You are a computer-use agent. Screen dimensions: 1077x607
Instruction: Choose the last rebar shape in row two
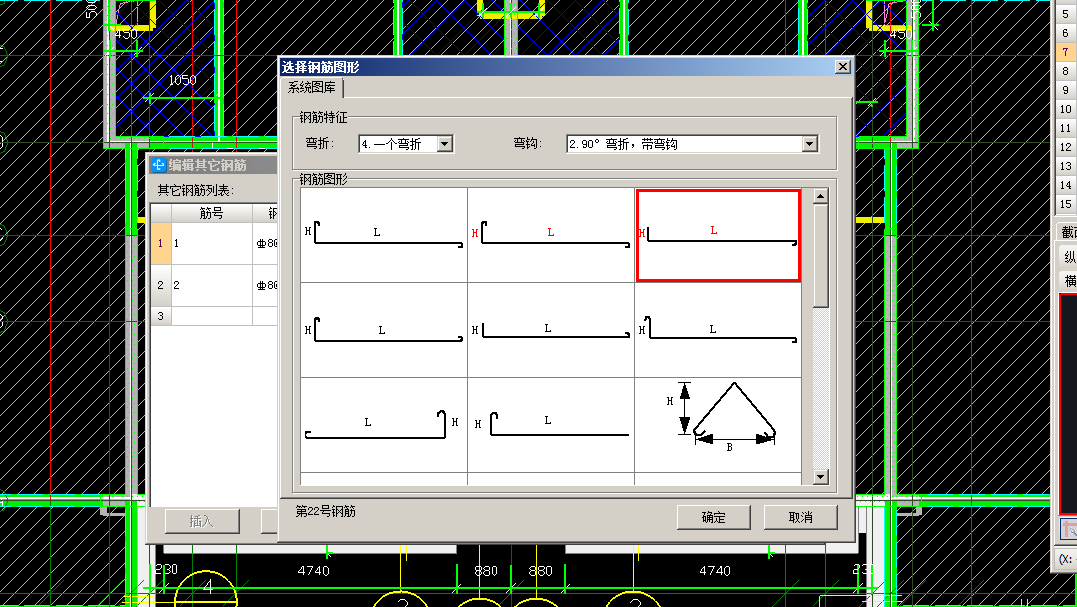(718, 330)
